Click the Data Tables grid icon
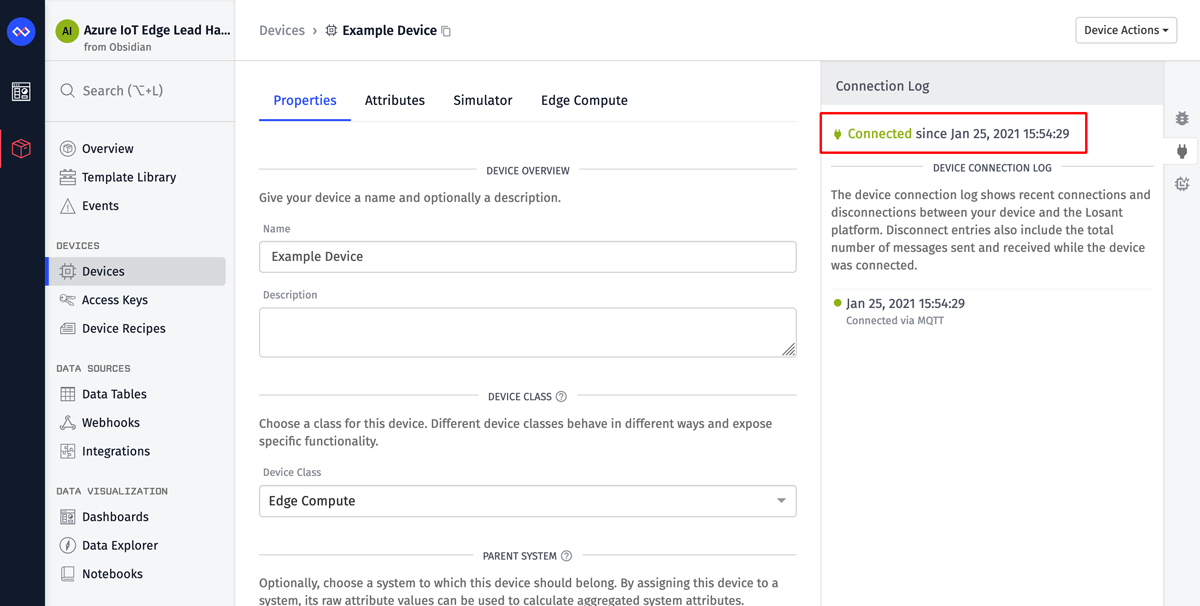 click(68, 394)
